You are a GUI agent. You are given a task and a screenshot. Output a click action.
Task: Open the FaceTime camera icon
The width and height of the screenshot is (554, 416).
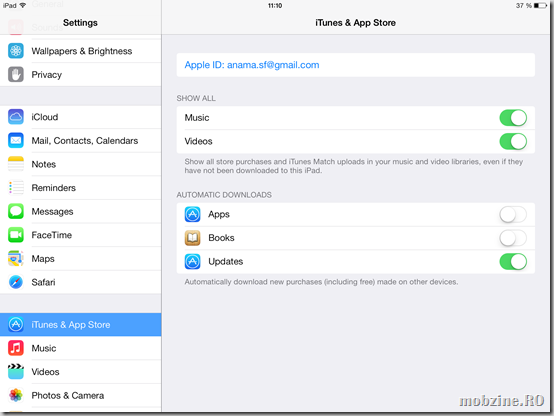click(16, 235)
